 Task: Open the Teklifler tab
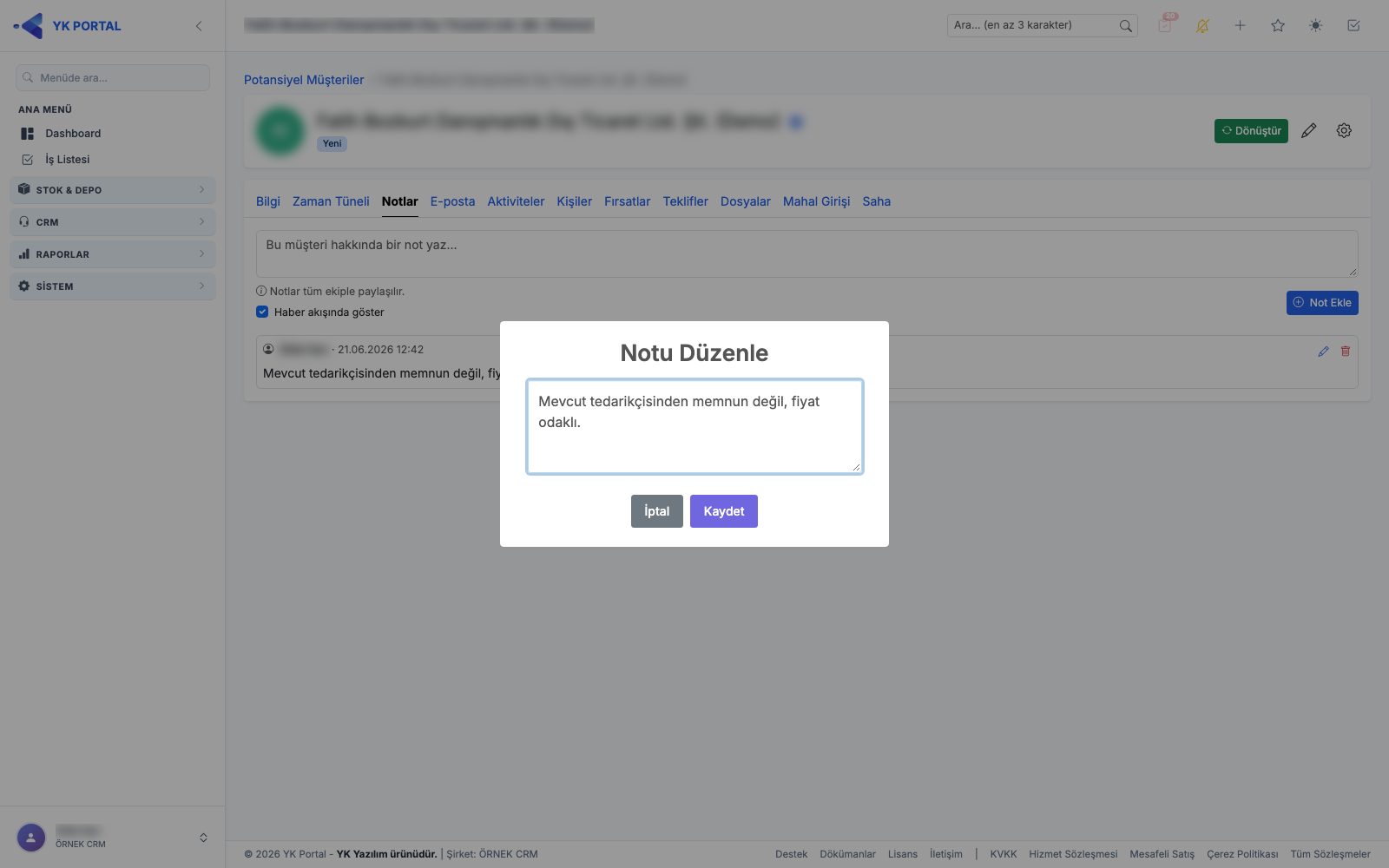tap(685, 201)
